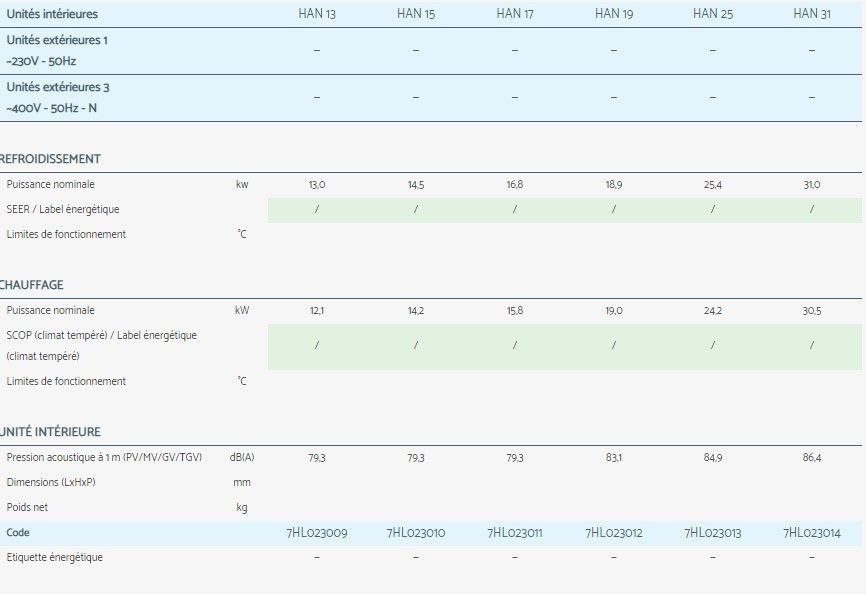
Task: Select the Unités extérieures 3 row label
Action: 58,87
